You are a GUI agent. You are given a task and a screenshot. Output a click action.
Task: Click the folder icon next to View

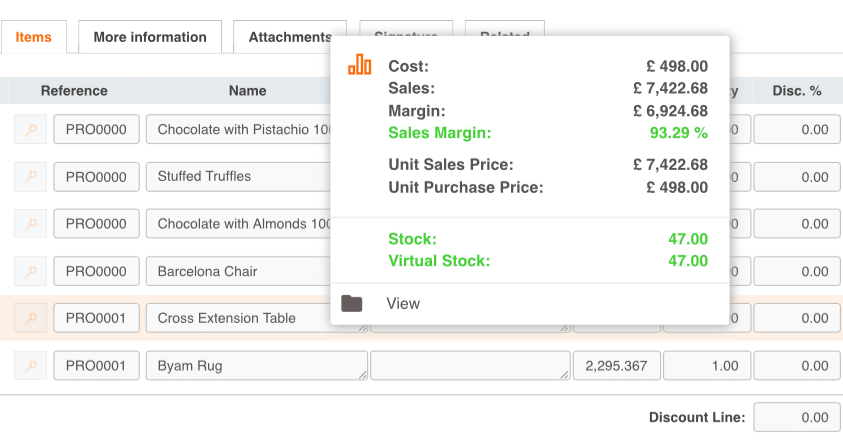pyautogui.click(x=351, y=303)
